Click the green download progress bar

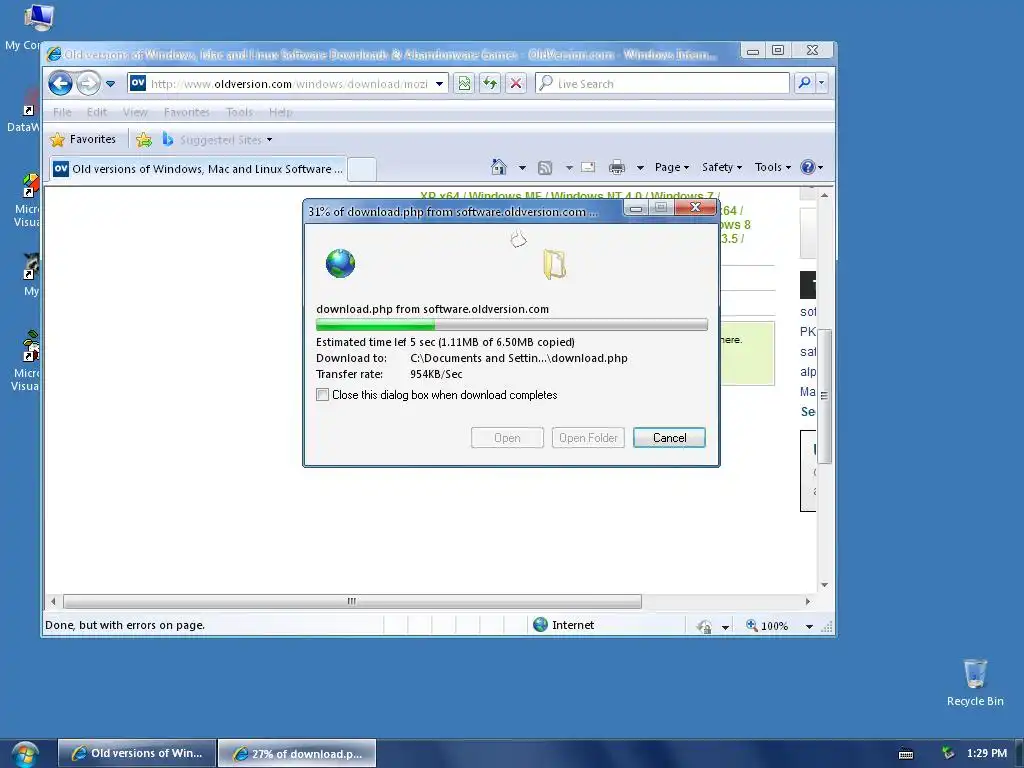pos(511,324)
